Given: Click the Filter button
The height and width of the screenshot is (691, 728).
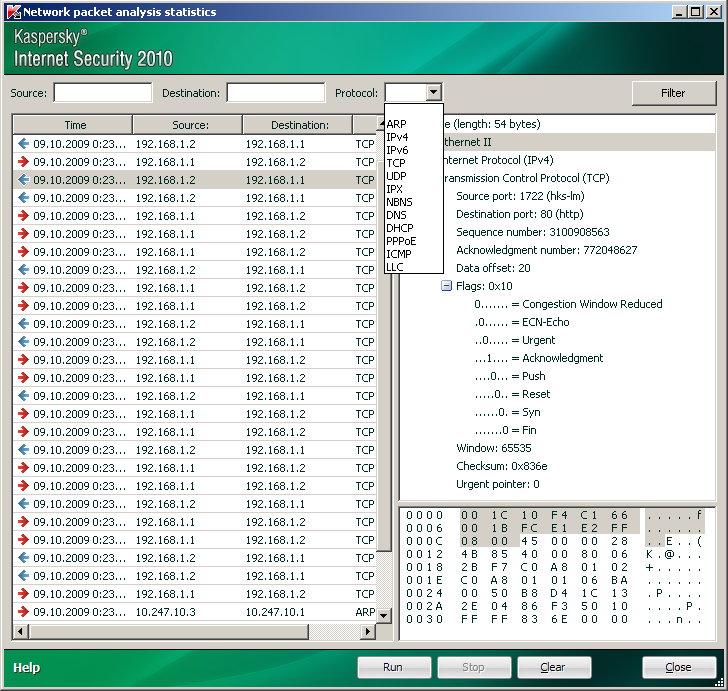Looking at the screenshot, I should tap(673, 93).
